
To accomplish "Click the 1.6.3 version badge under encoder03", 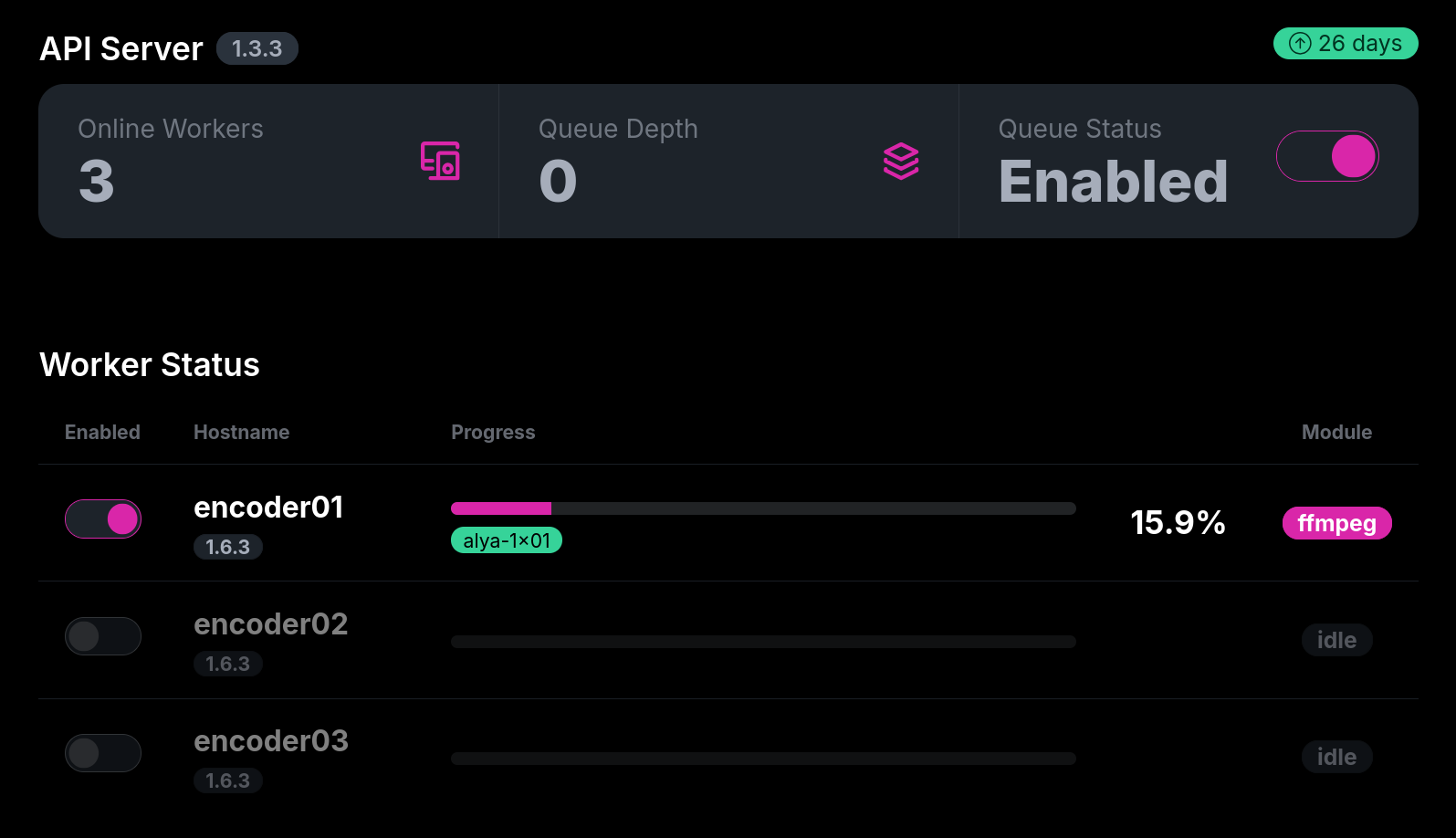I will pyautogui.click(x=228, y=780).
